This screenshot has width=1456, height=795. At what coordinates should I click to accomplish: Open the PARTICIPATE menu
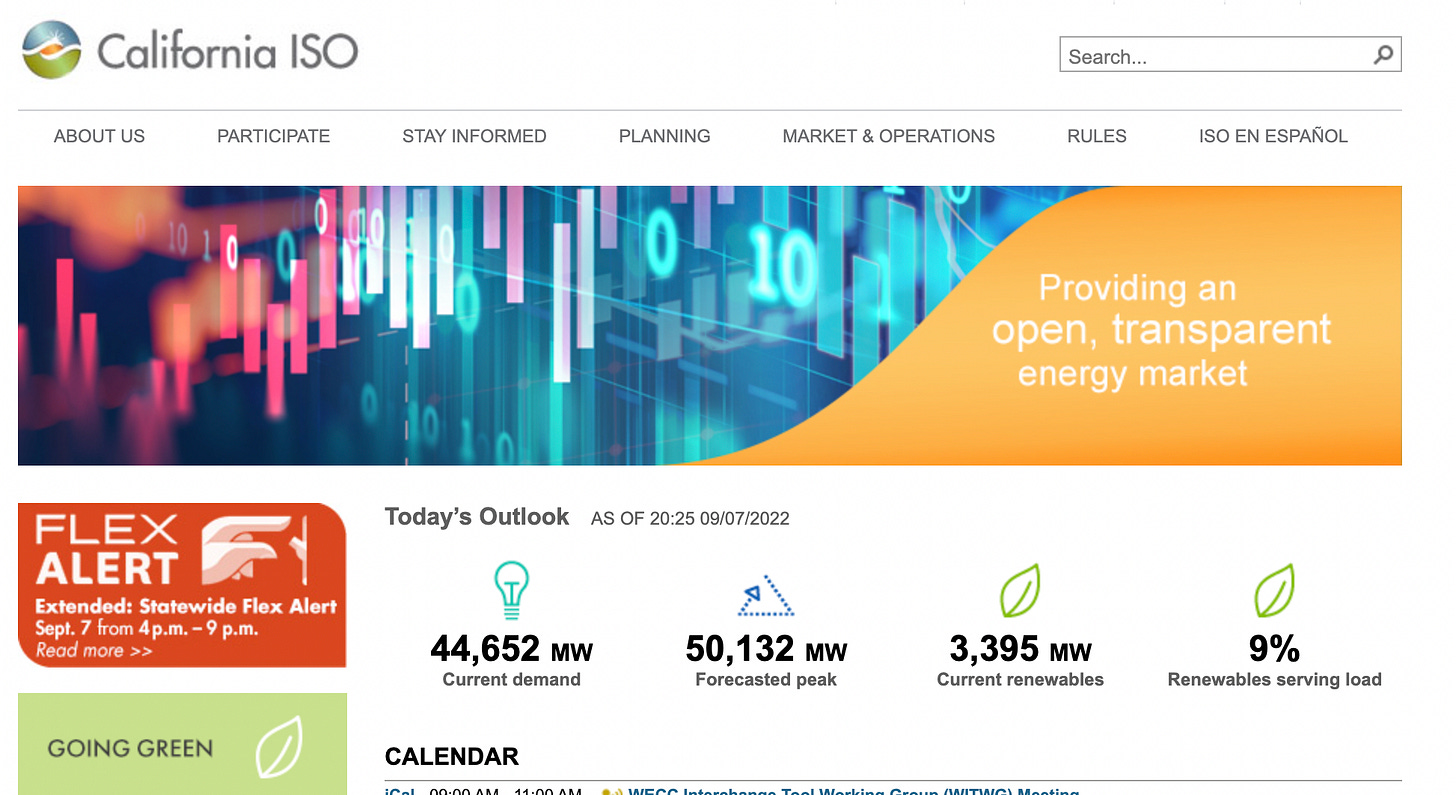tap(273, 136)
